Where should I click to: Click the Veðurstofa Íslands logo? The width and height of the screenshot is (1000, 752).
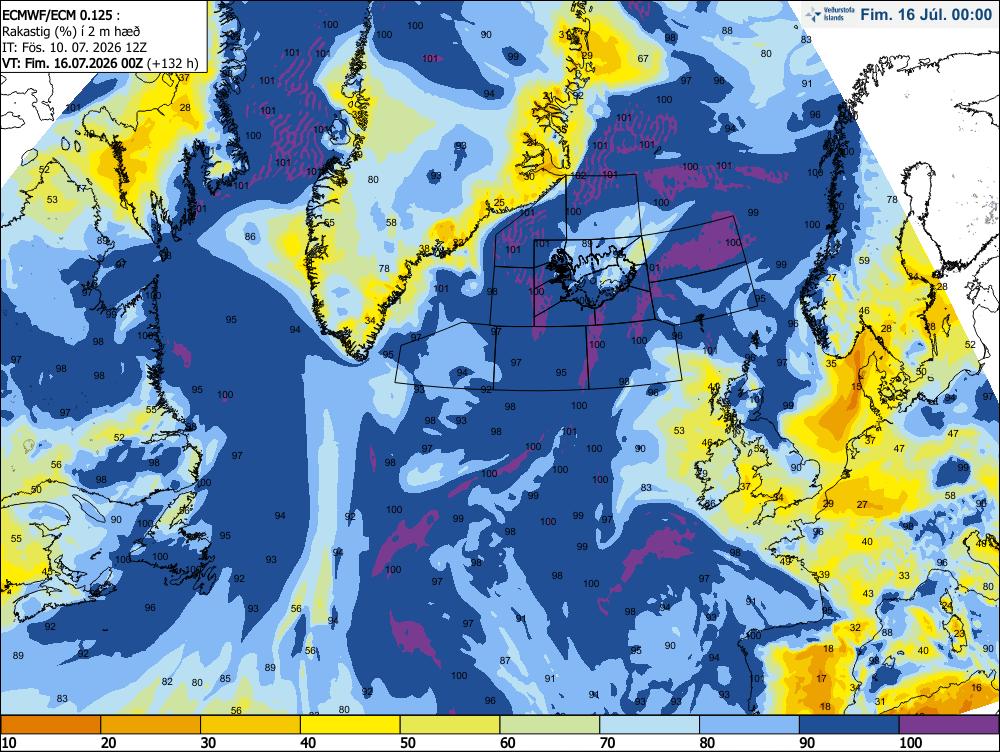pos(829,13)
